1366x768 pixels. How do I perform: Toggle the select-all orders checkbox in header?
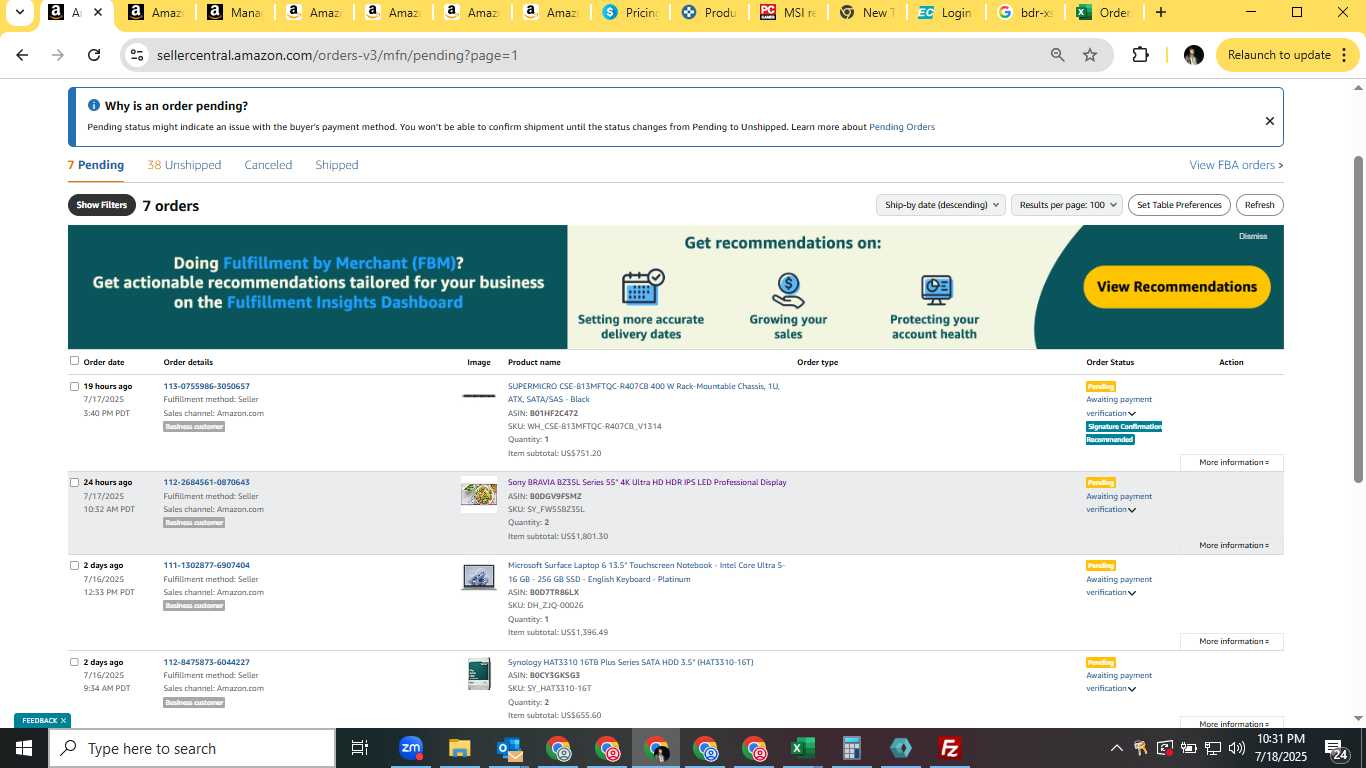[x=74, y=361]
